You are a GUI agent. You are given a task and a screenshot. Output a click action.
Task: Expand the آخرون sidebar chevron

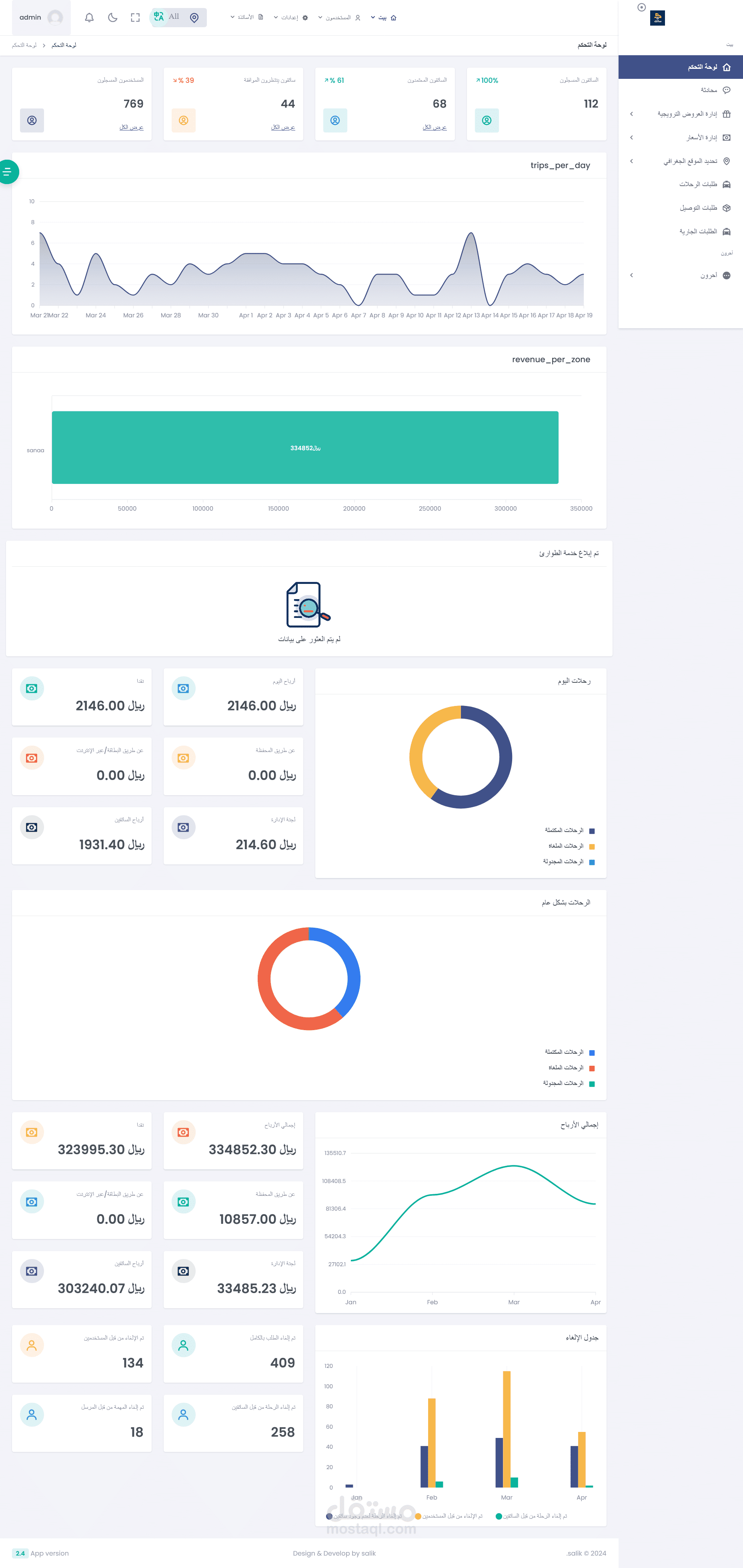point(632,276)
